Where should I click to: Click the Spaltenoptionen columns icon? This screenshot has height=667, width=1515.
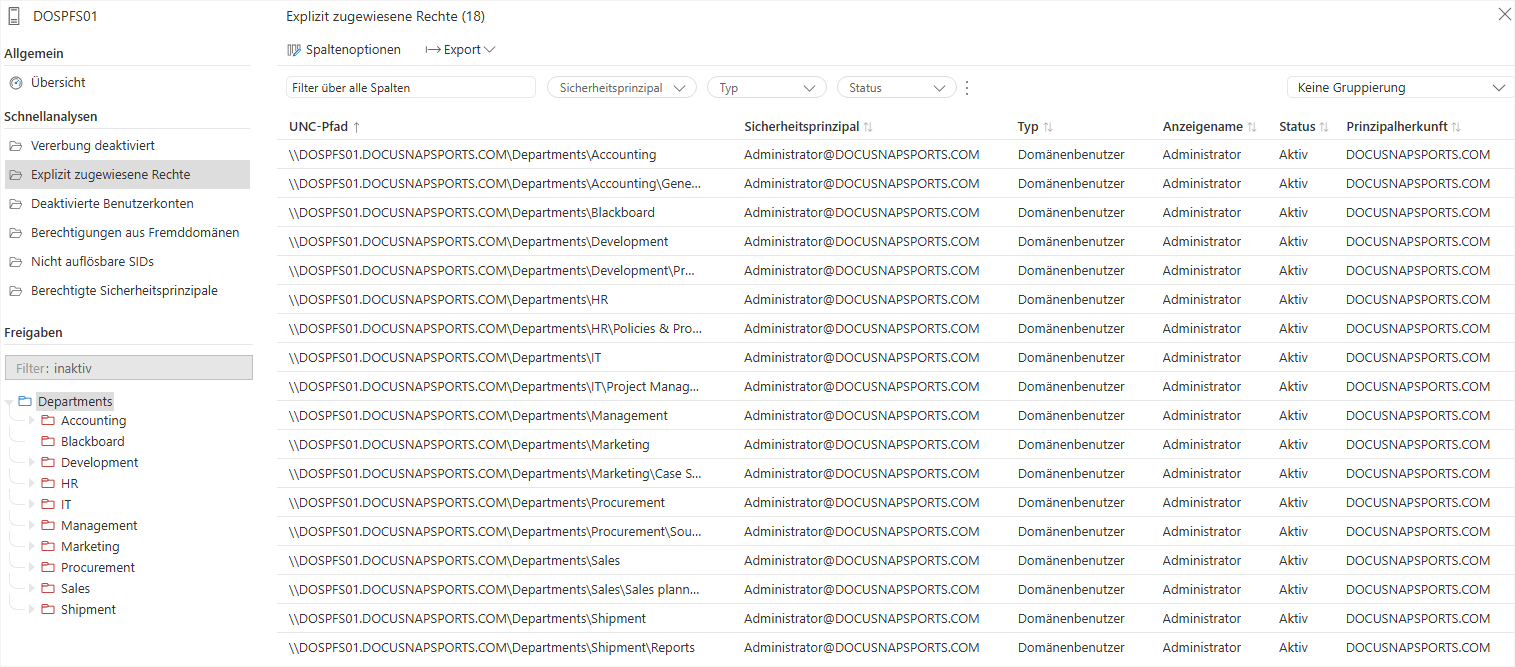294,50
